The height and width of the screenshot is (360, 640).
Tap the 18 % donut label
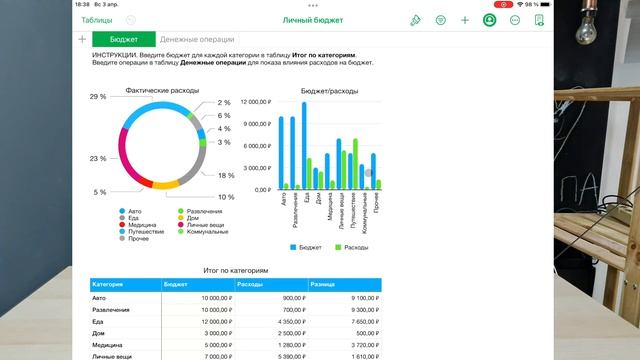[x=226, y=176]
